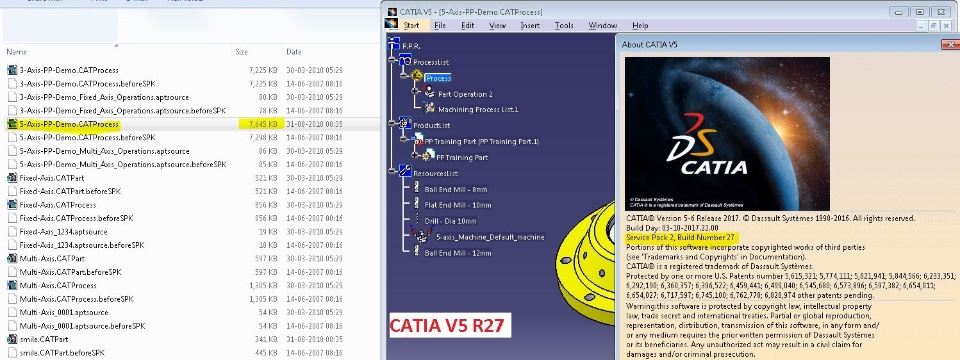
Task: Click the PP Training Part.1 product icon
Action: pos(418,140)
